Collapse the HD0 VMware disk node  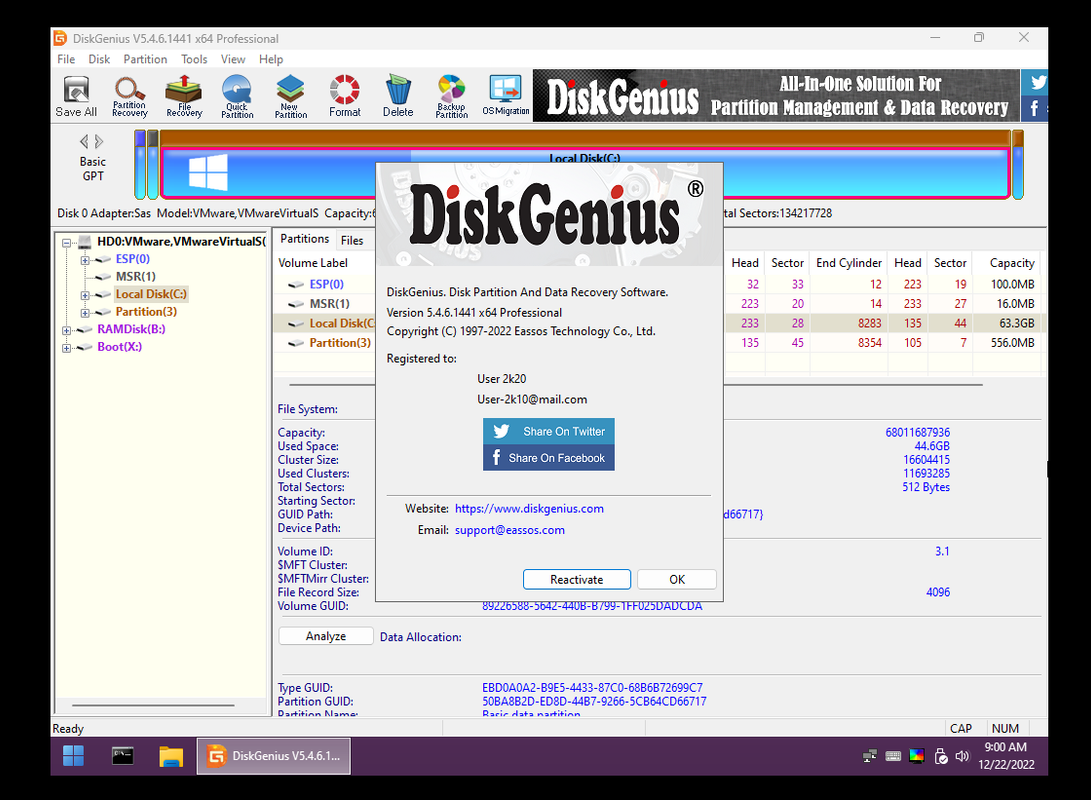[67, 243]
